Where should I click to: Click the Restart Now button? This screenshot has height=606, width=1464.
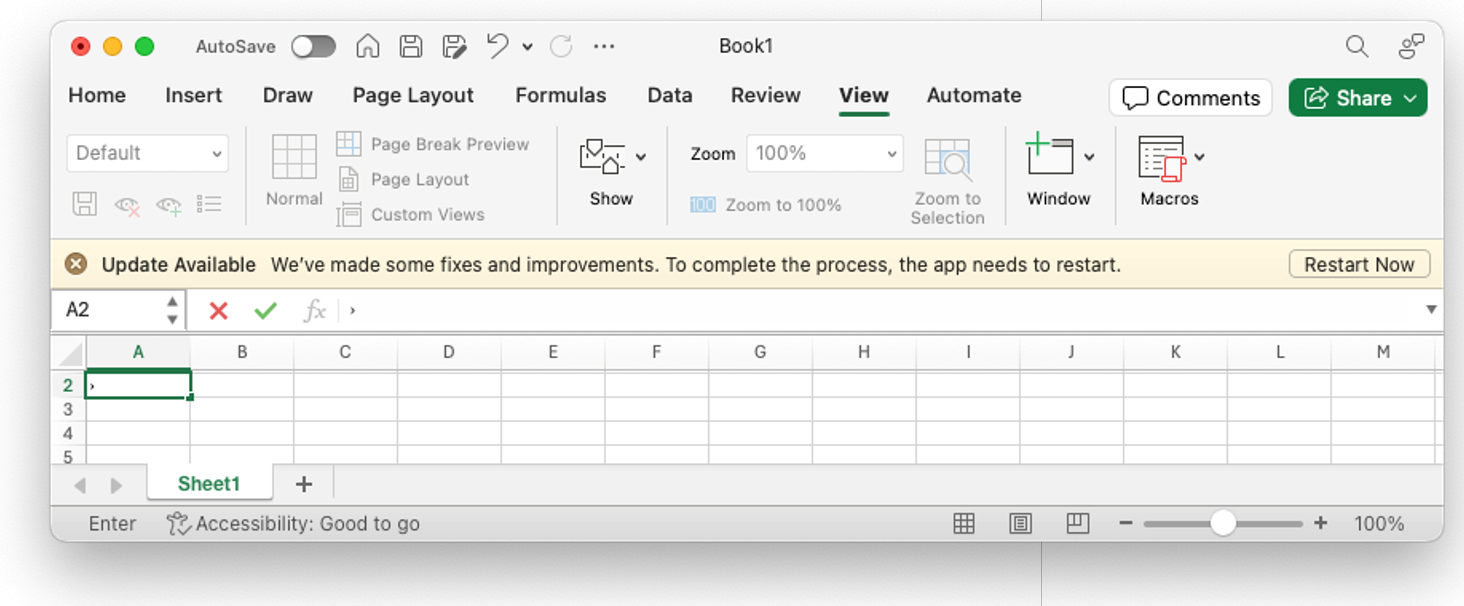1358,264
